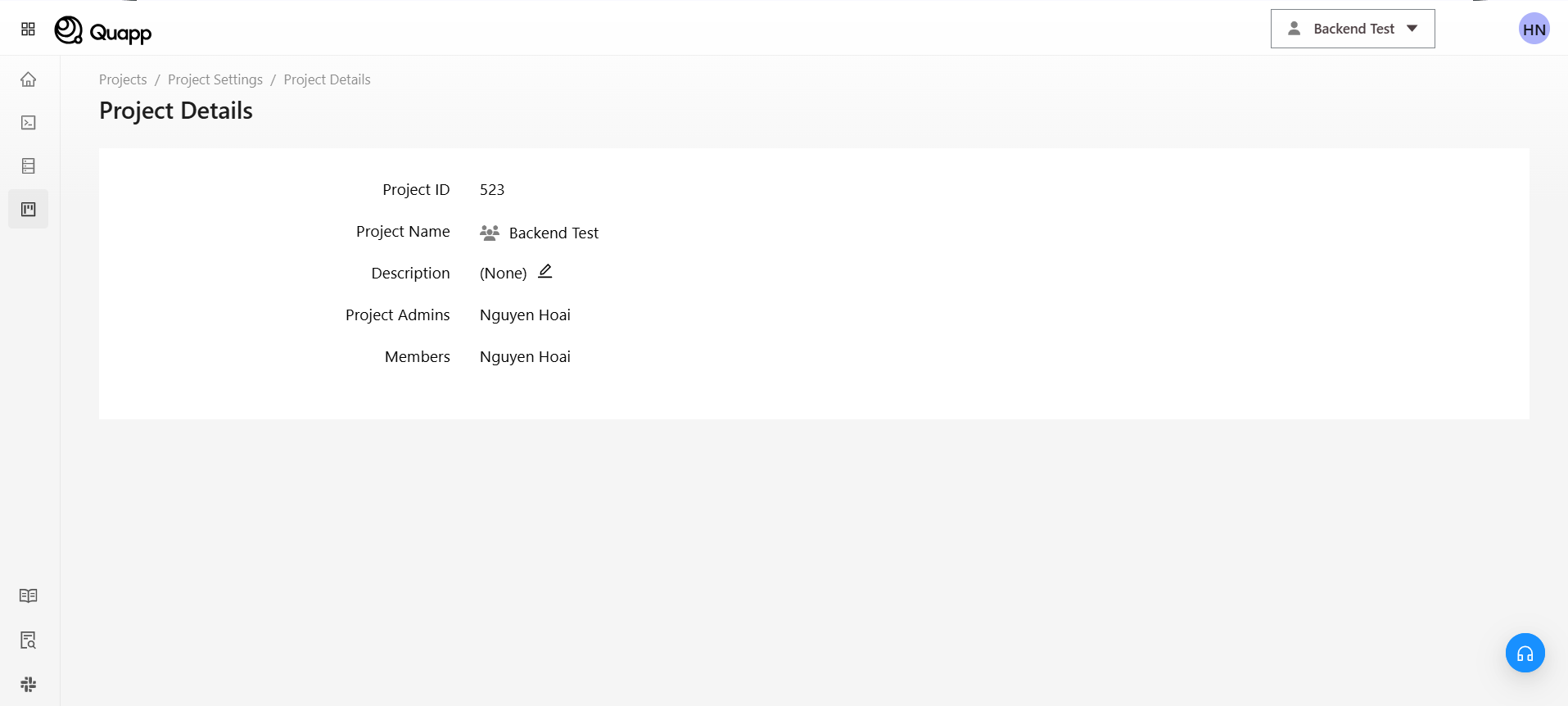
Task: Open the apps grid menu icon
Action: (28, 29)
